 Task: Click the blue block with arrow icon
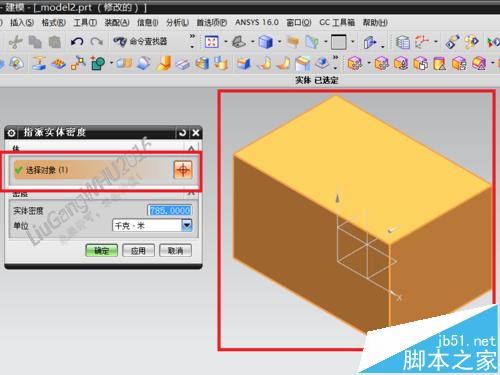370,42
